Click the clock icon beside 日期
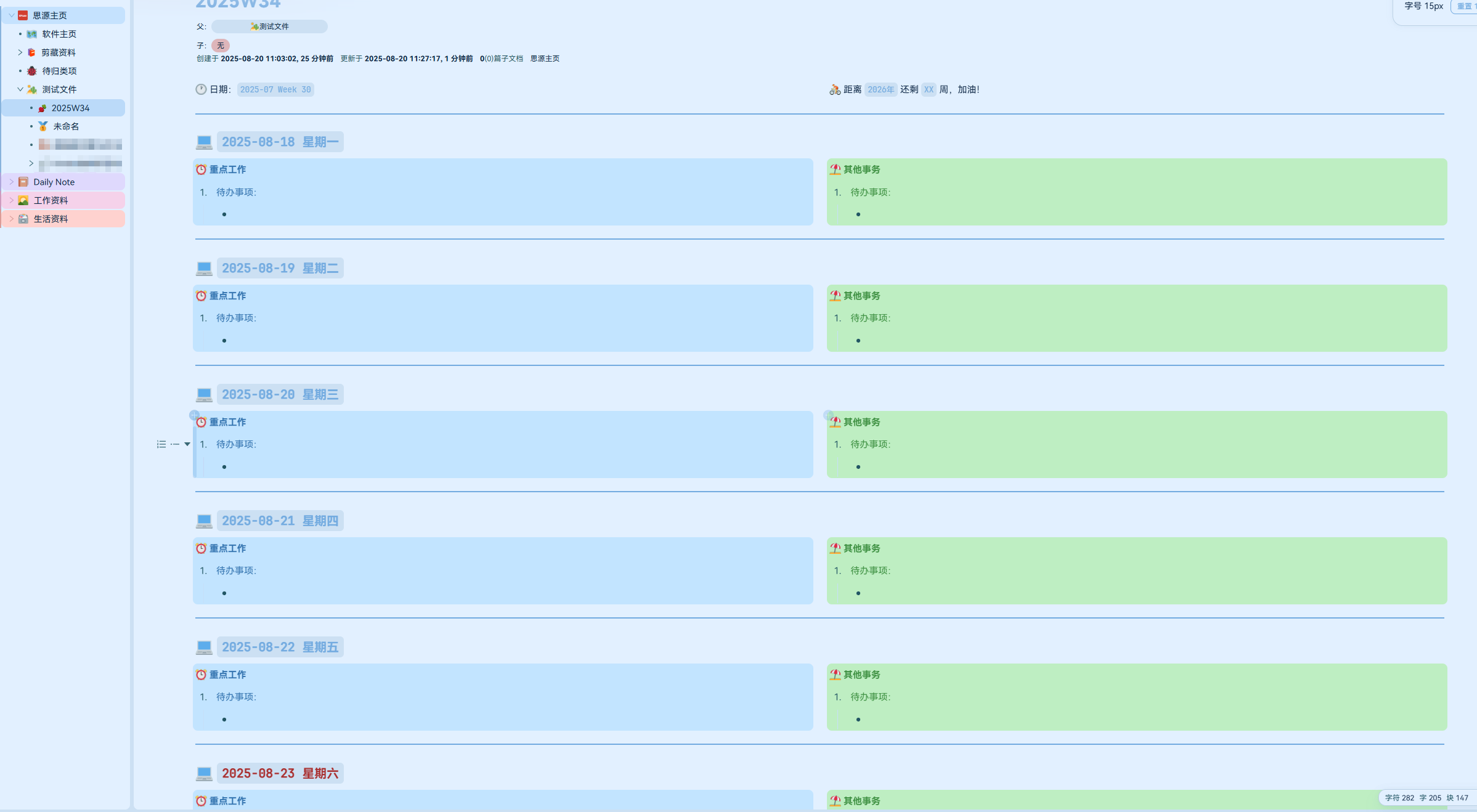 pyautogui.click(x=201, y=89)
